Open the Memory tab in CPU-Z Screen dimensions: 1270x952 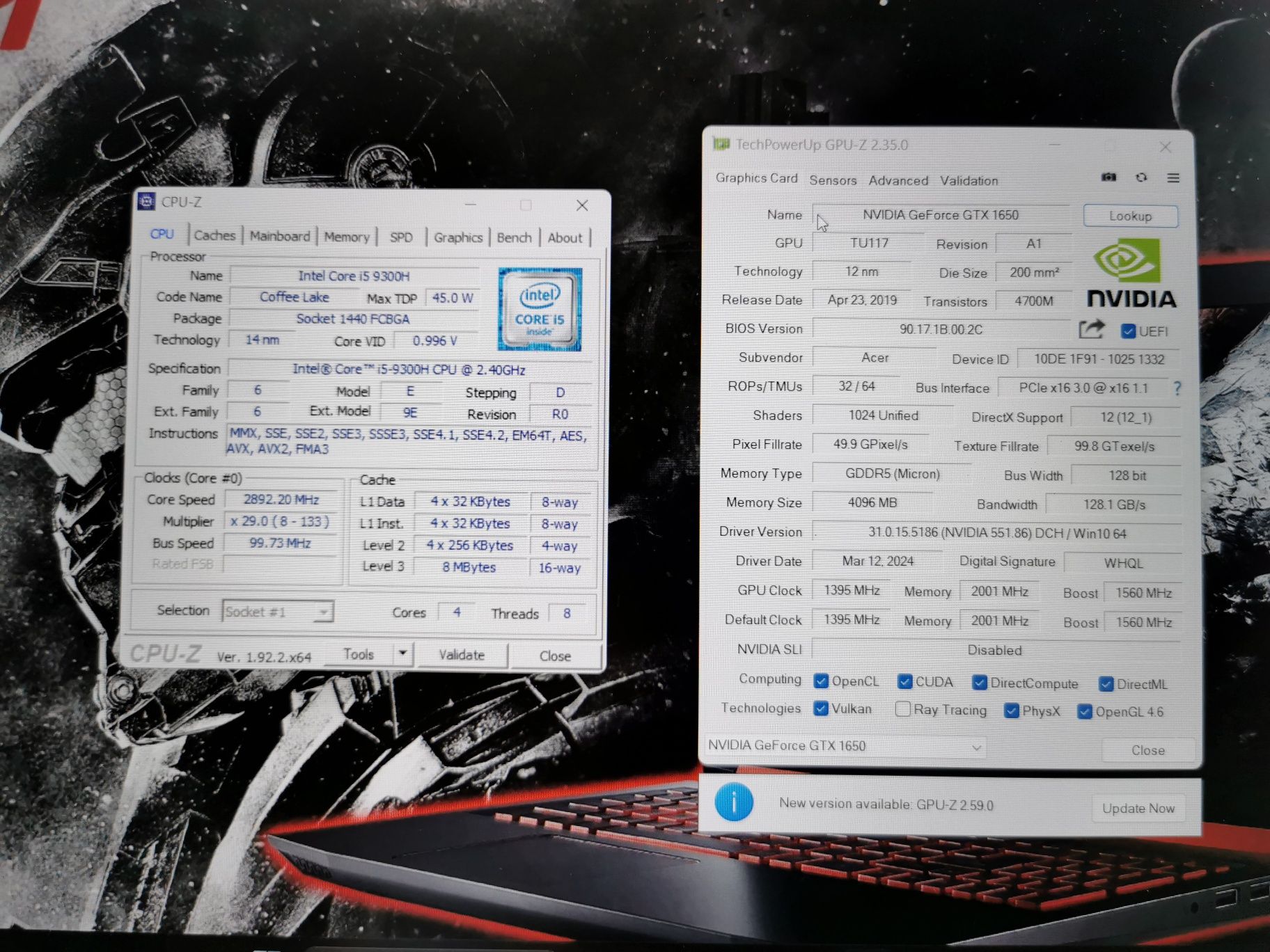[347, 237]
